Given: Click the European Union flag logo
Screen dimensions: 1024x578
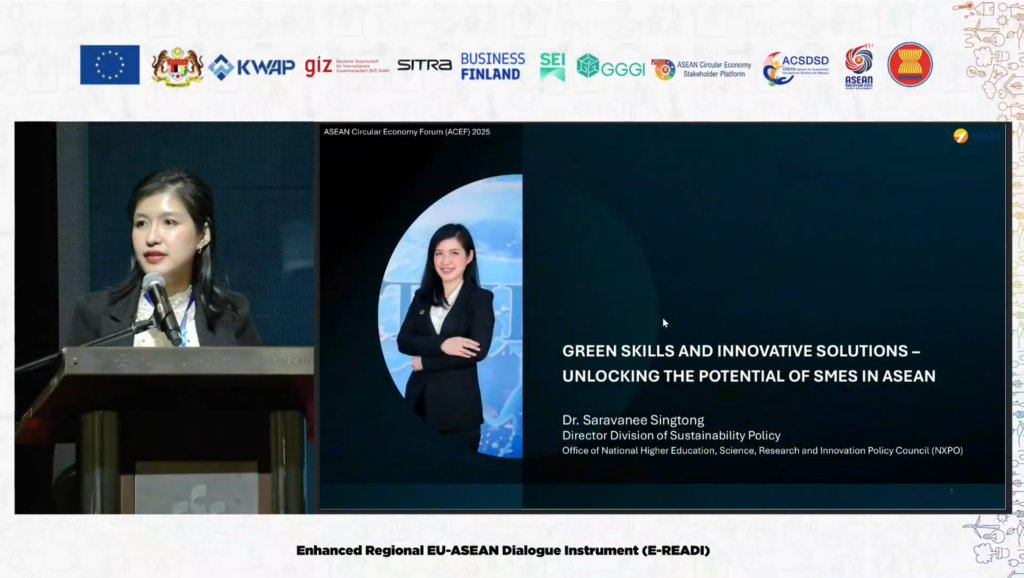Looking at the screenshot, I should [110, 65].
